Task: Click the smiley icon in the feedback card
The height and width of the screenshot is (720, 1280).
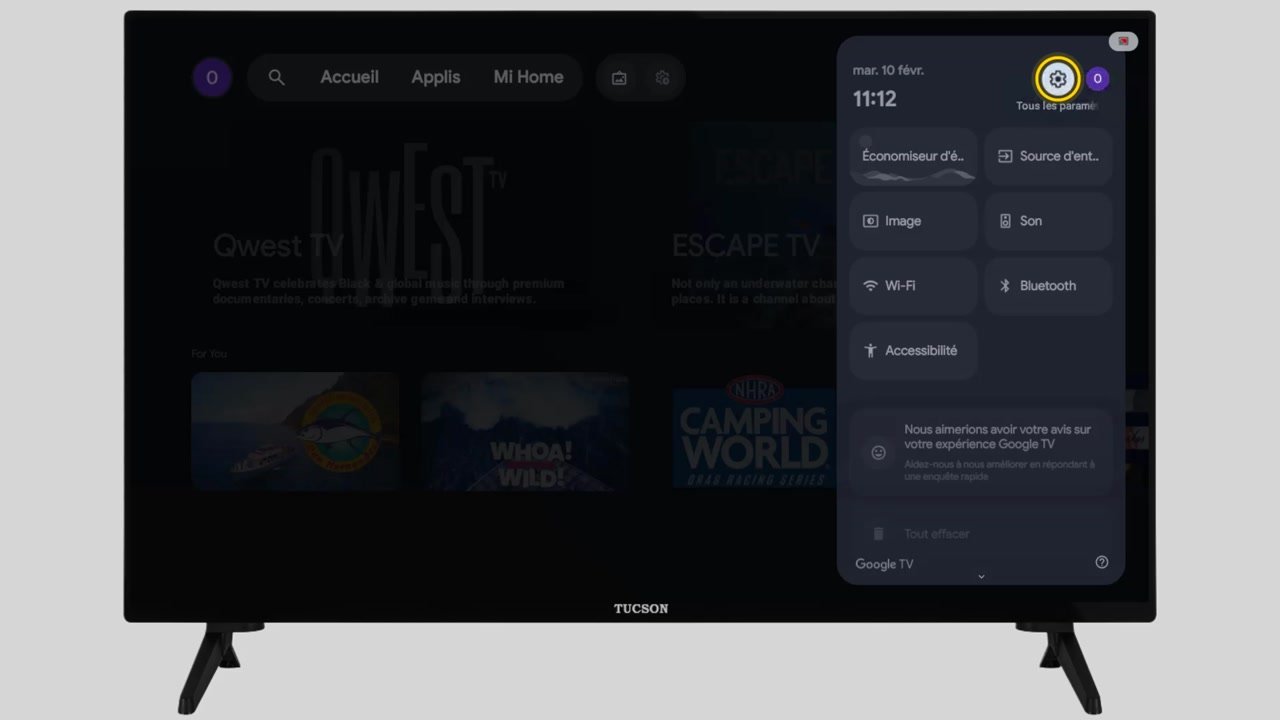Action: 878,452
